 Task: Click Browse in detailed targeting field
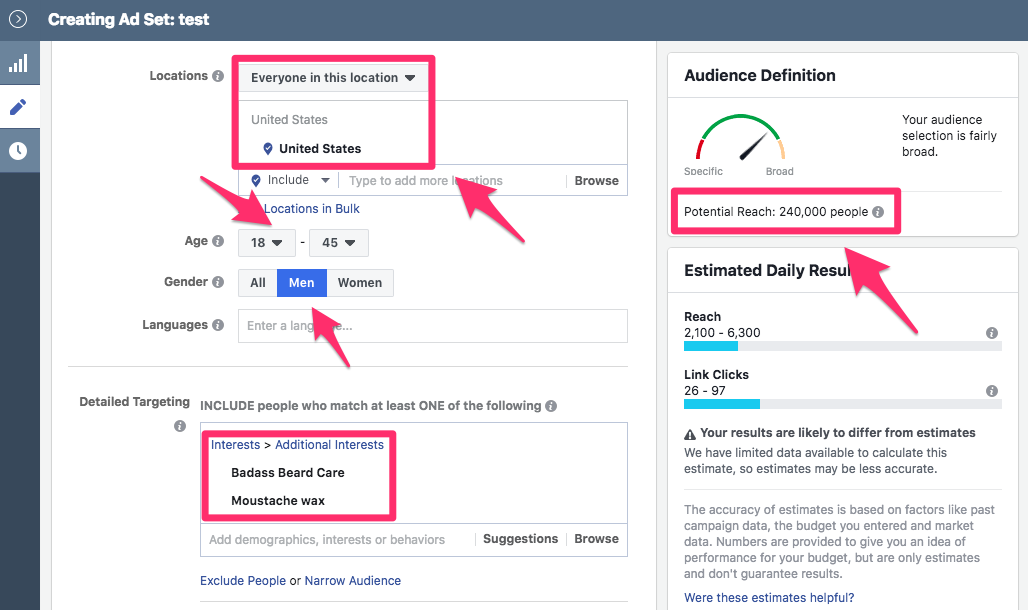pos(597,539)
